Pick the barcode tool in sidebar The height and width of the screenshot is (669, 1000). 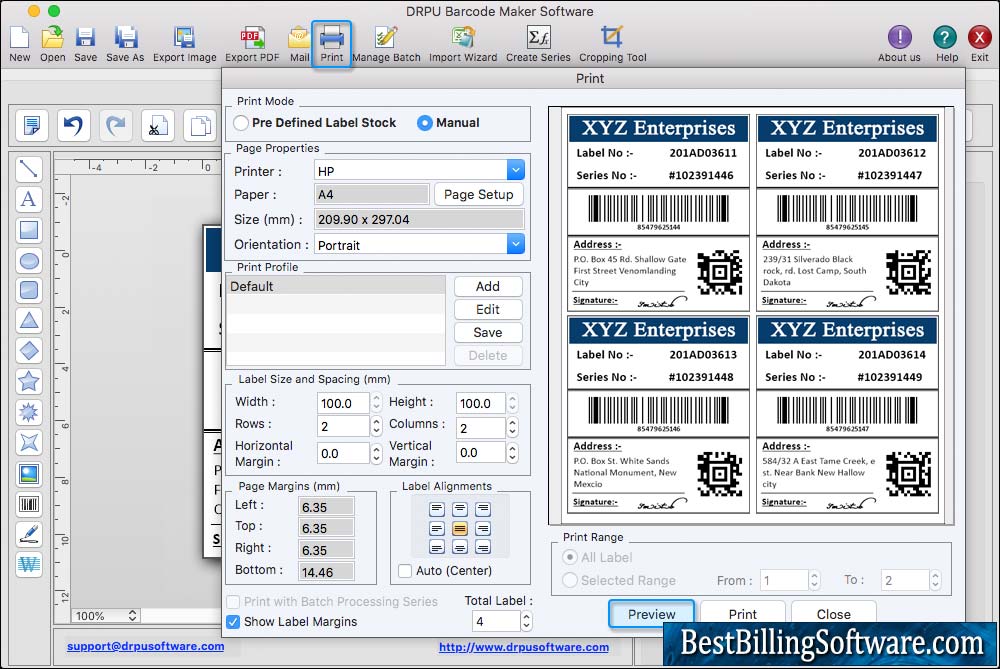click(x=29, y=504)
